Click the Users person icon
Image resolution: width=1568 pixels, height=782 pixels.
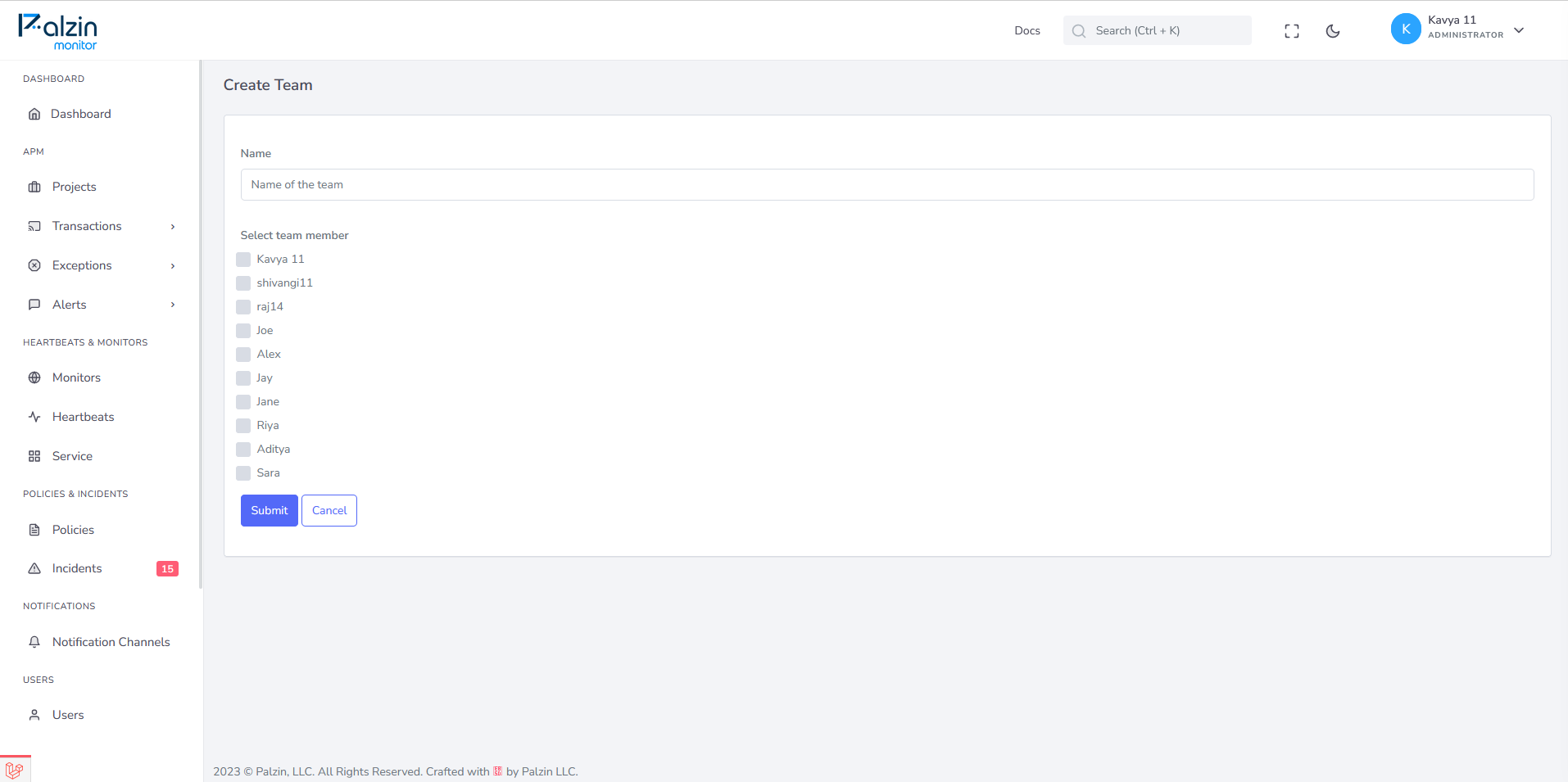coord(34,715)
